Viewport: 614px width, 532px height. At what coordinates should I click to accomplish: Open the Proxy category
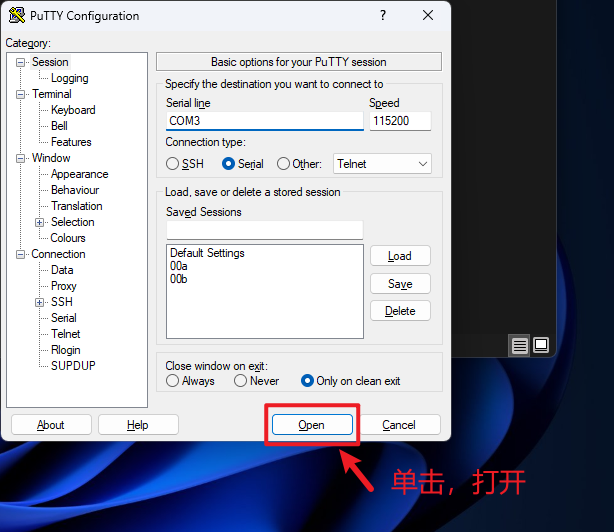click(64, 286)
